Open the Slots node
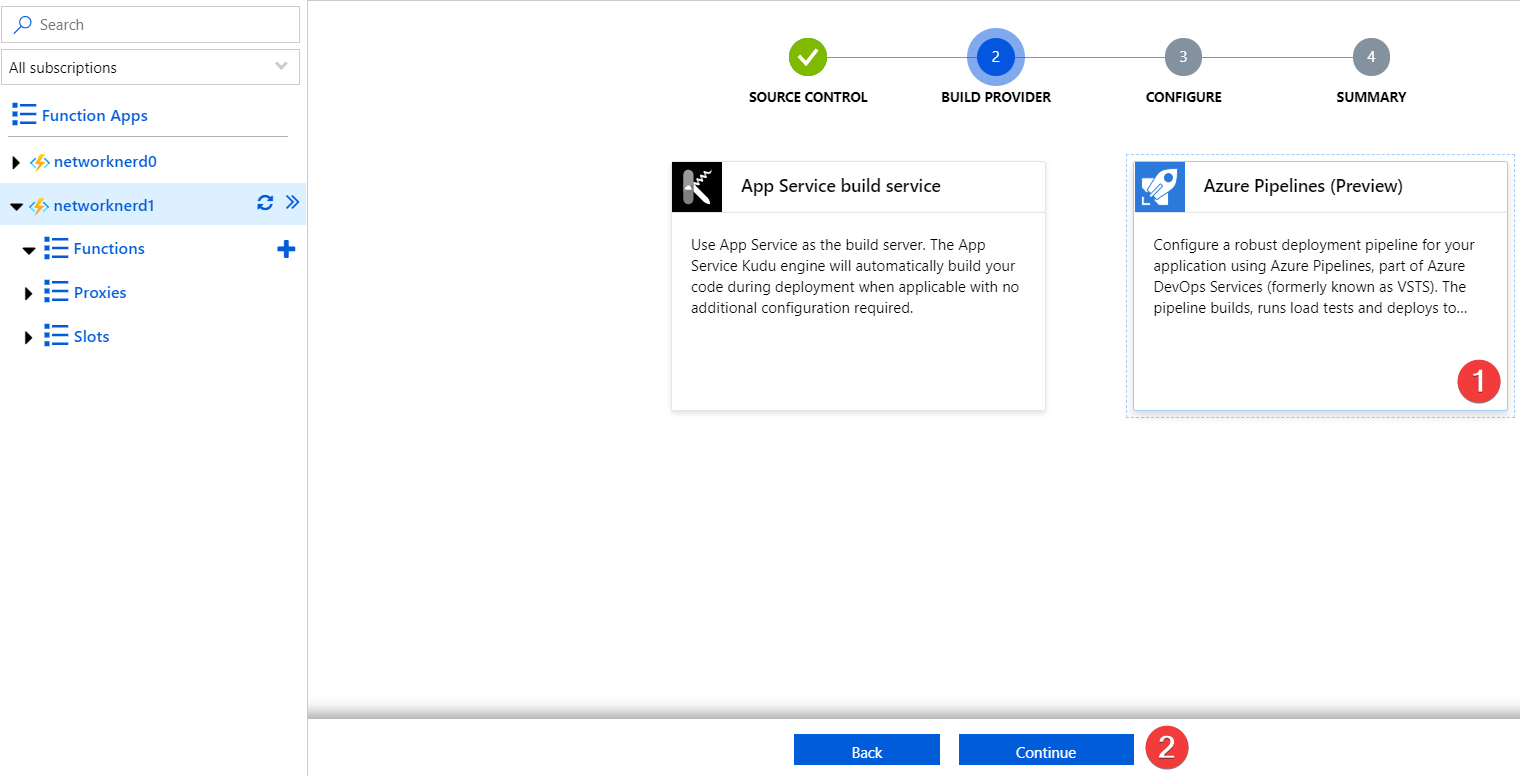Viewport: 1520px width, 776px height. click(x=92, y=336)
